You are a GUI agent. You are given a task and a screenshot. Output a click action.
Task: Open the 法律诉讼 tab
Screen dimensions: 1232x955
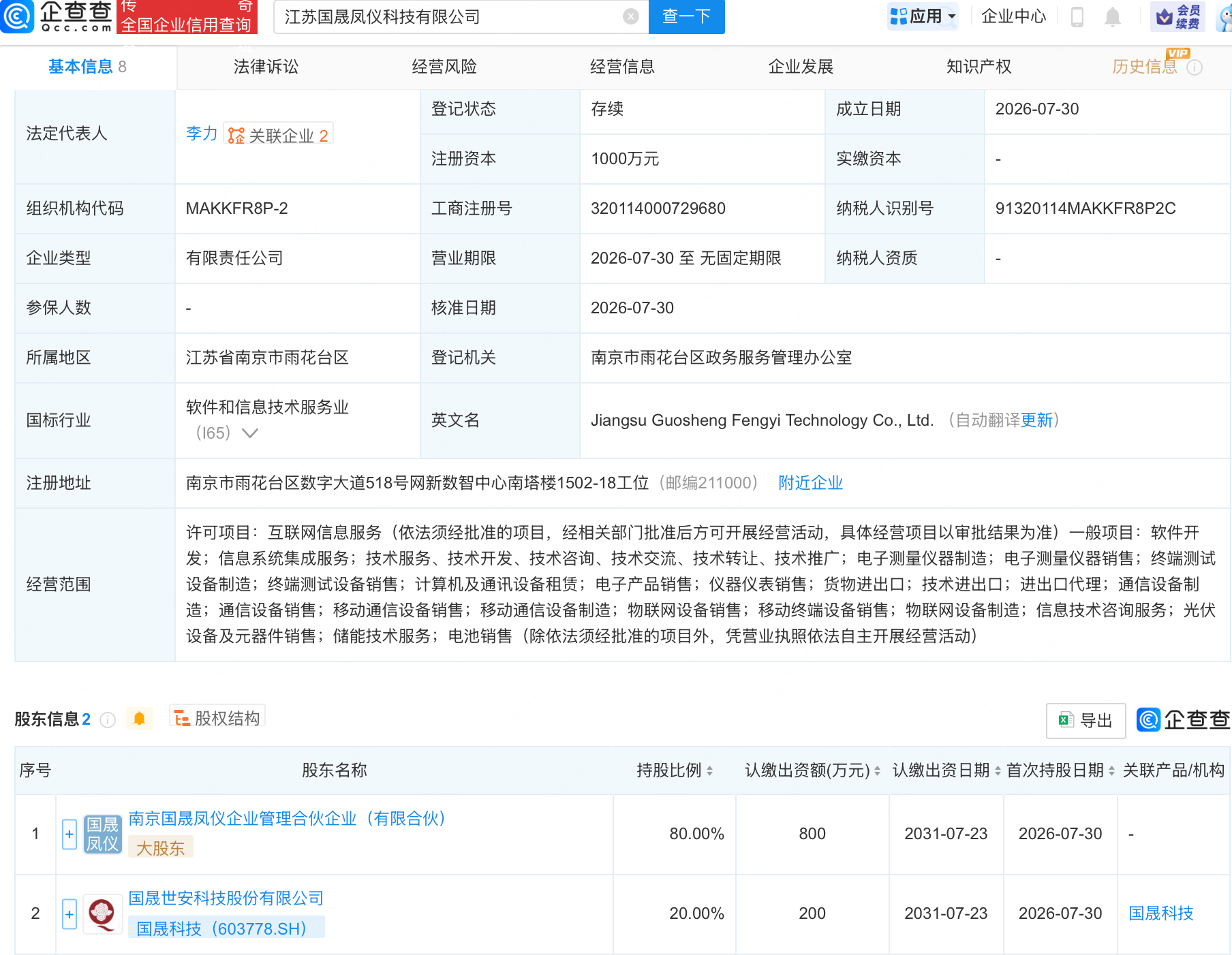coord(266,67)
